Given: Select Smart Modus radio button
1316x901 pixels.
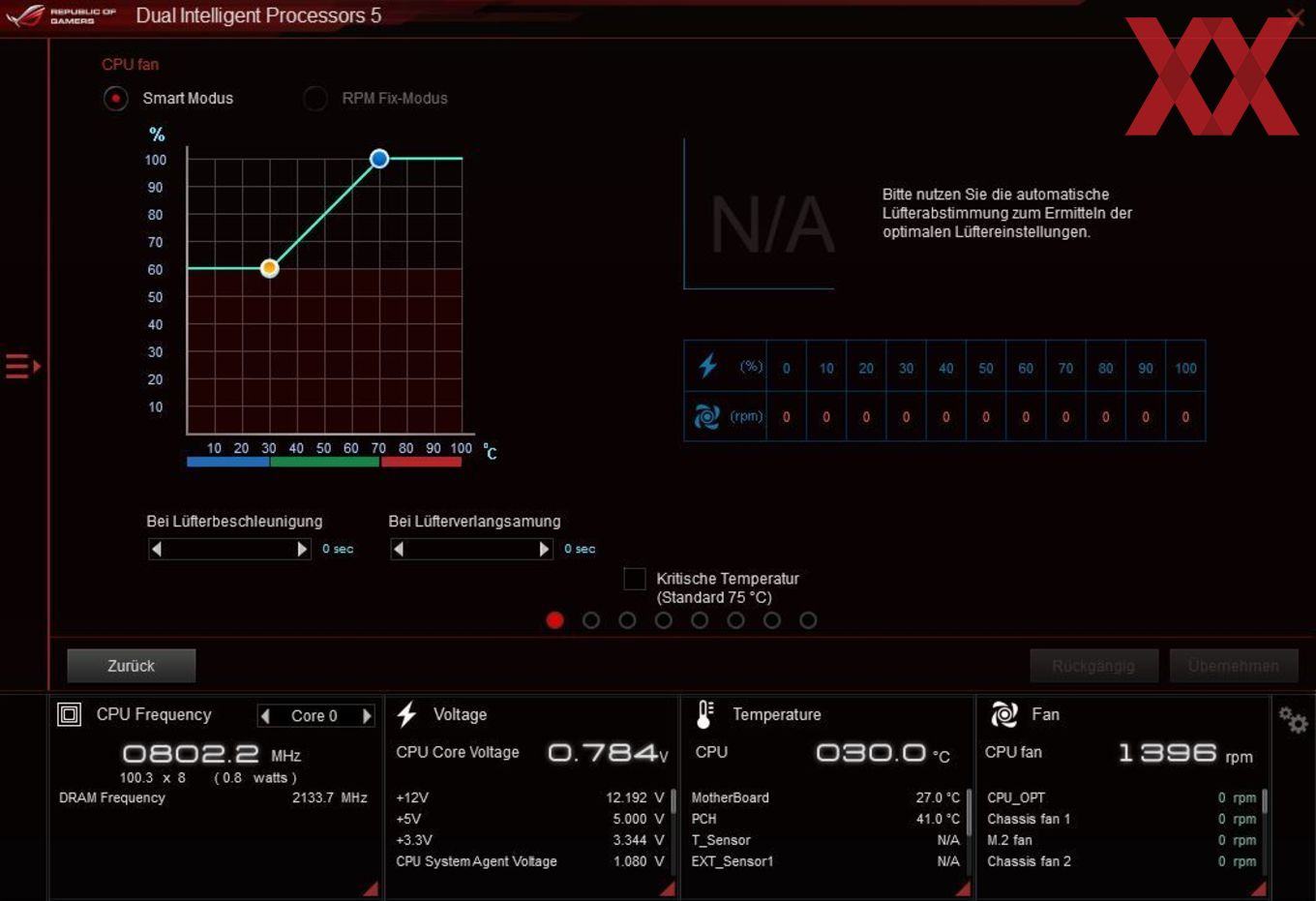Looking at the screenshot, I should (x=116, y=99).
